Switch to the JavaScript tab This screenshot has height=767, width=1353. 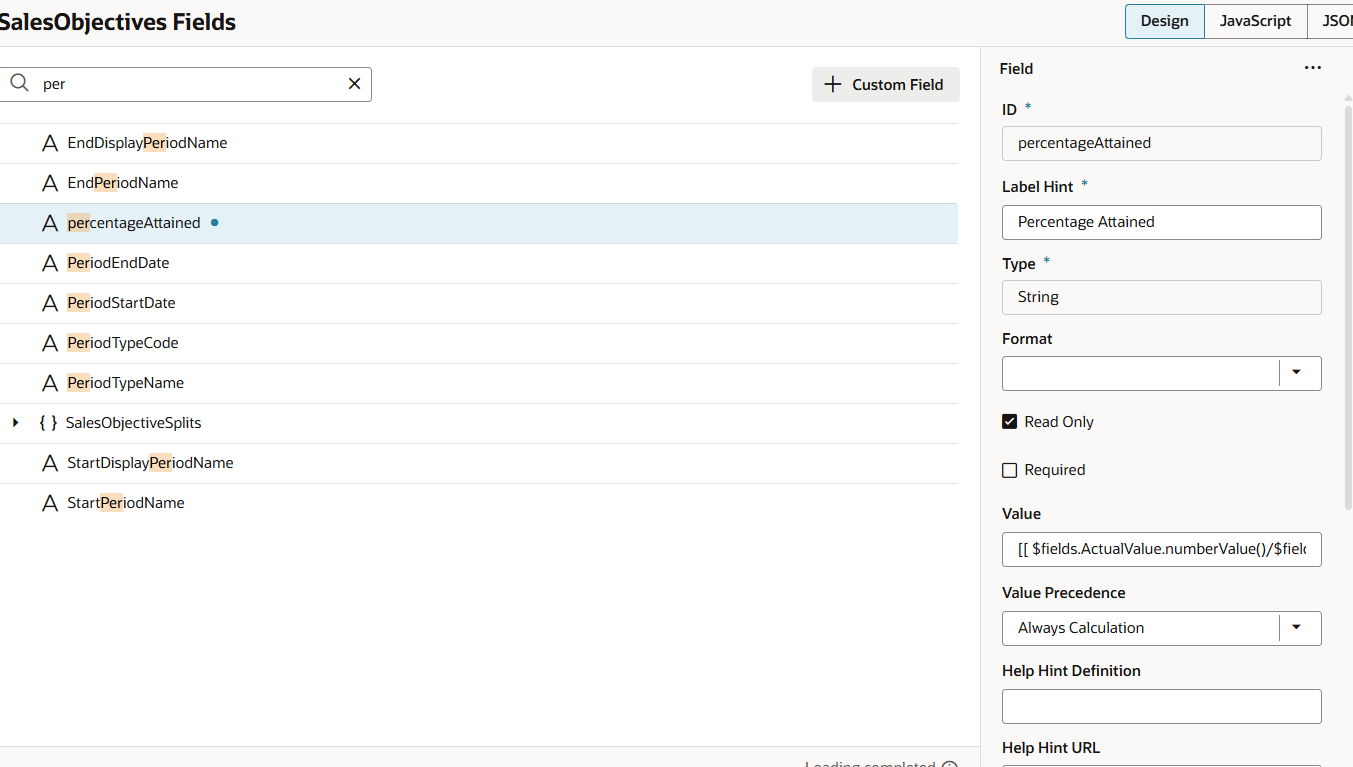click(x=1256, y=21)
